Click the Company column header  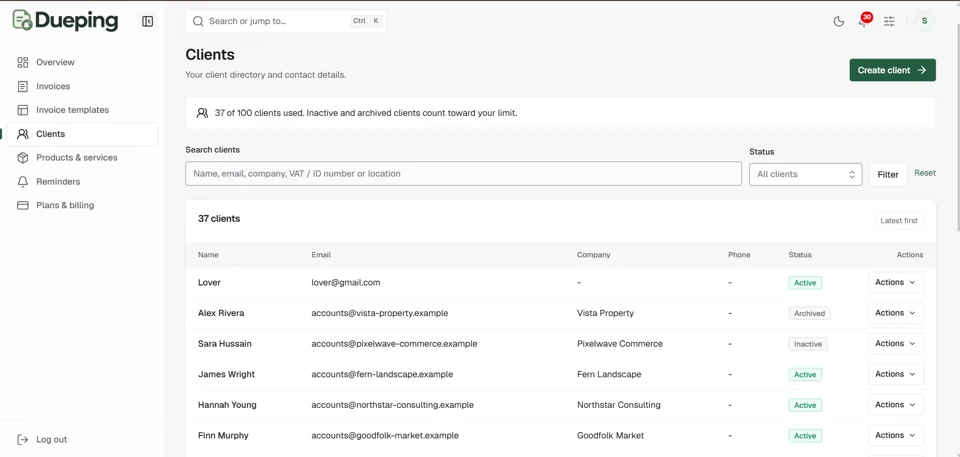click(593, 255)
